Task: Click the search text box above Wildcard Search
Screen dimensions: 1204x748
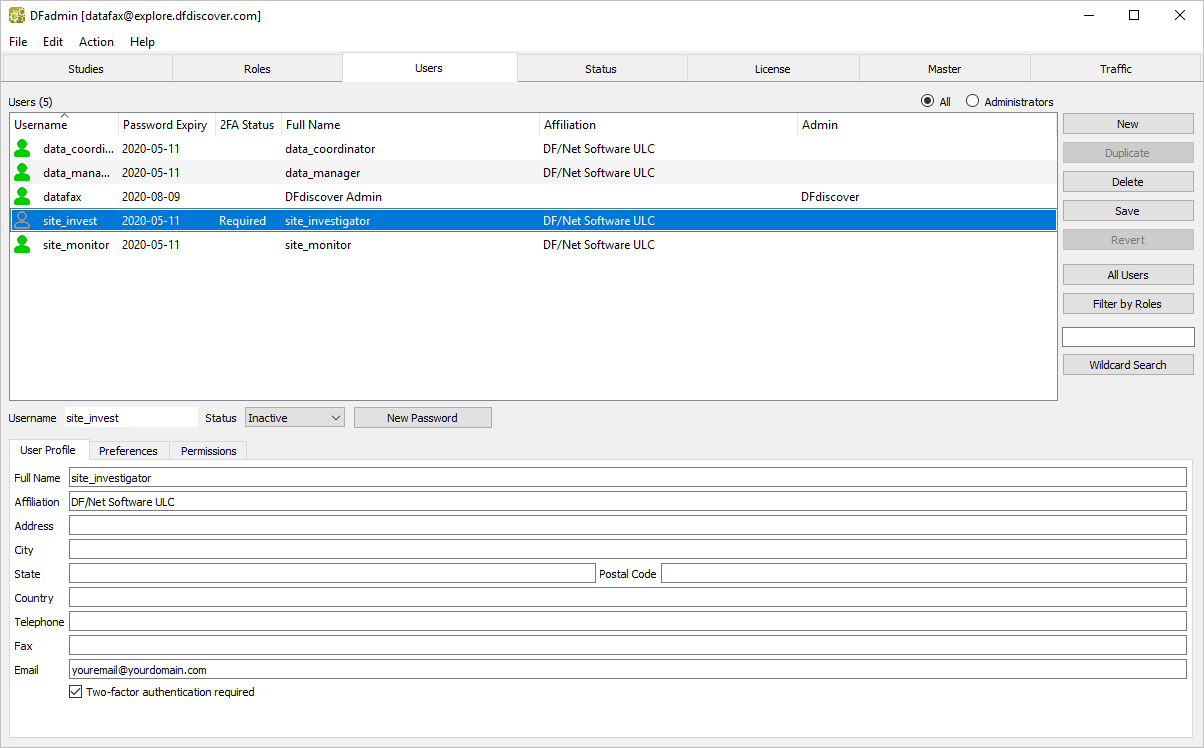Action: click(1127, 337)
